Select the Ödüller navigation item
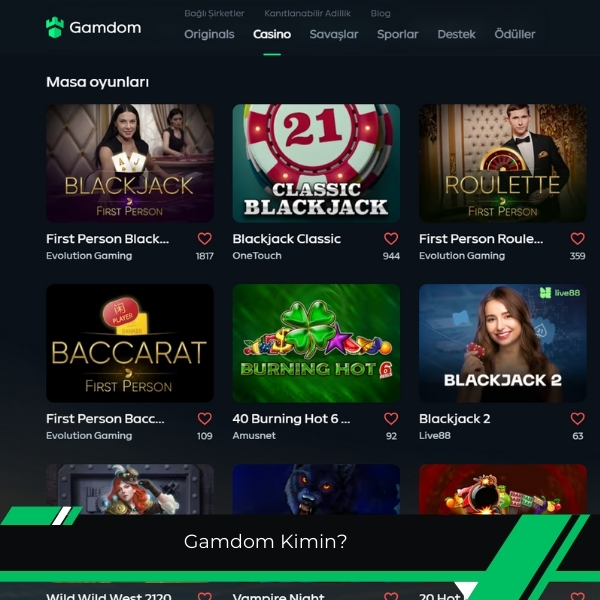The height and width of the screenshot is (600, 600). click(x=515, y=34)
